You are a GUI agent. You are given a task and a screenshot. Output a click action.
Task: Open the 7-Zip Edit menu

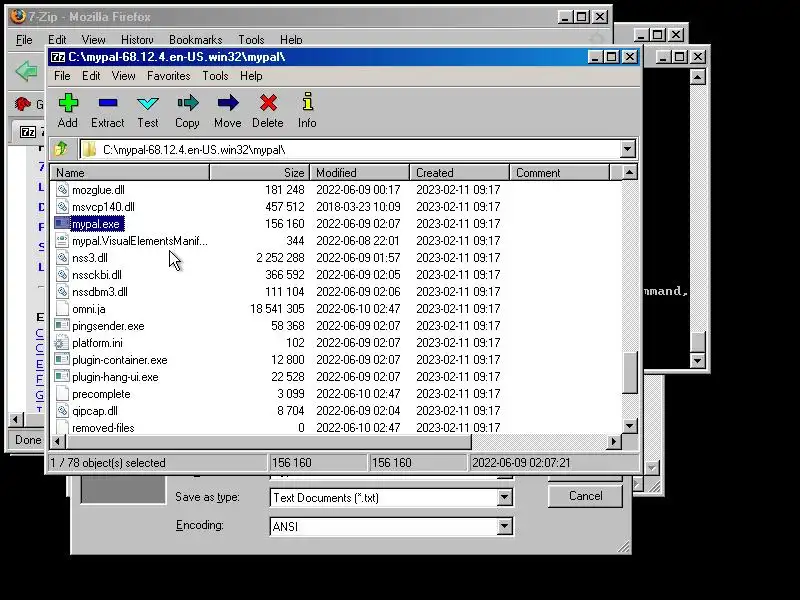point(91,76)
